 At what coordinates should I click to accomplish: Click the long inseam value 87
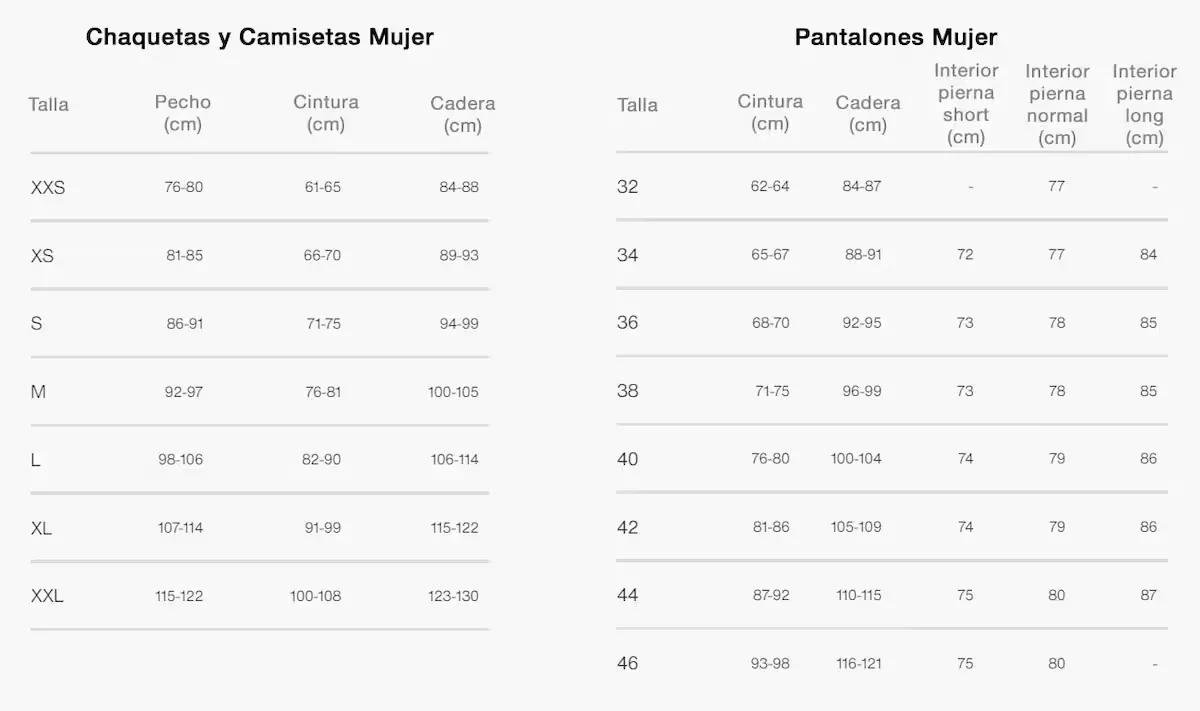[1148, 595]
